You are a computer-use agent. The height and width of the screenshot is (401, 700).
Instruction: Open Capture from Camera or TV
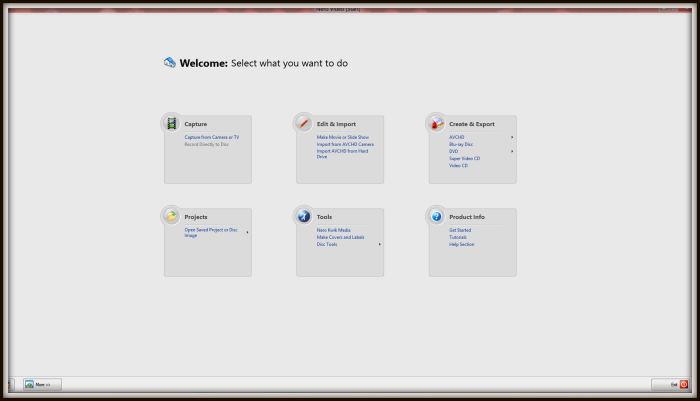pos(212,137)
